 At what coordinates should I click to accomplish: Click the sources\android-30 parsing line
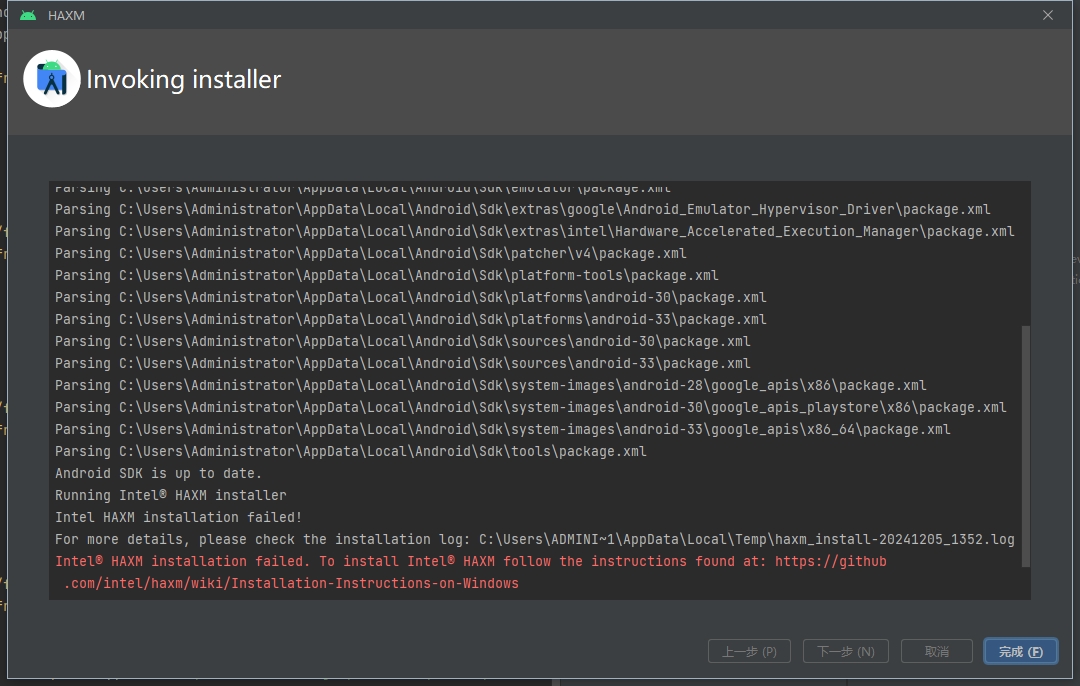click(x=403, y=341)
